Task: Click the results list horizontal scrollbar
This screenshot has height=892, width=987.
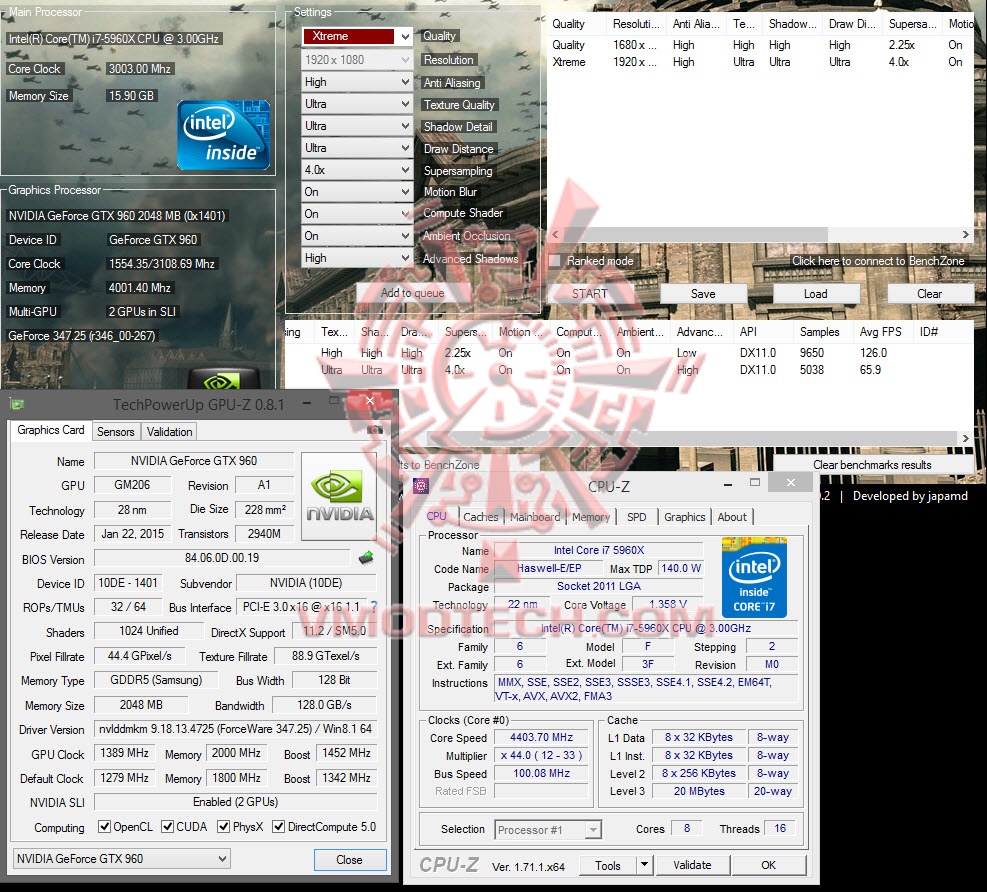Action: 691,438
